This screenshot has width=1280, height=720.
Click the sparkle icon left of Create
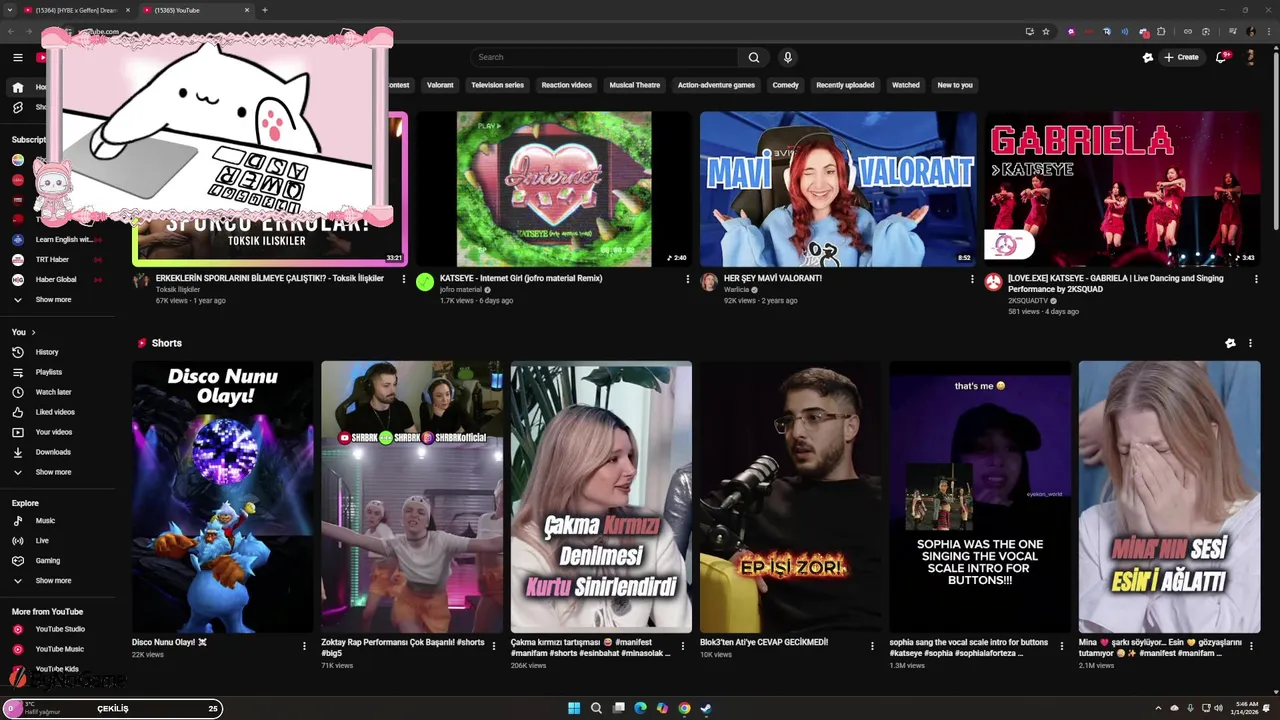point(1148,57)
